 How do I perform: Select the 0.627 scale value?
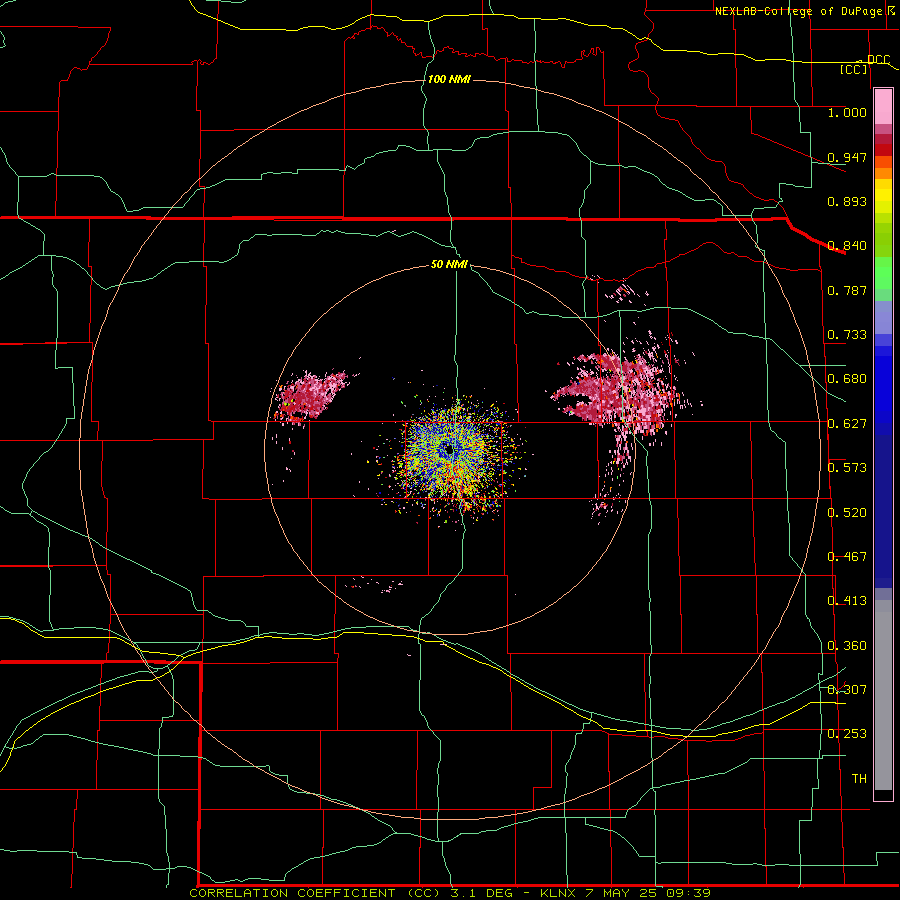[x=847, y=424]
